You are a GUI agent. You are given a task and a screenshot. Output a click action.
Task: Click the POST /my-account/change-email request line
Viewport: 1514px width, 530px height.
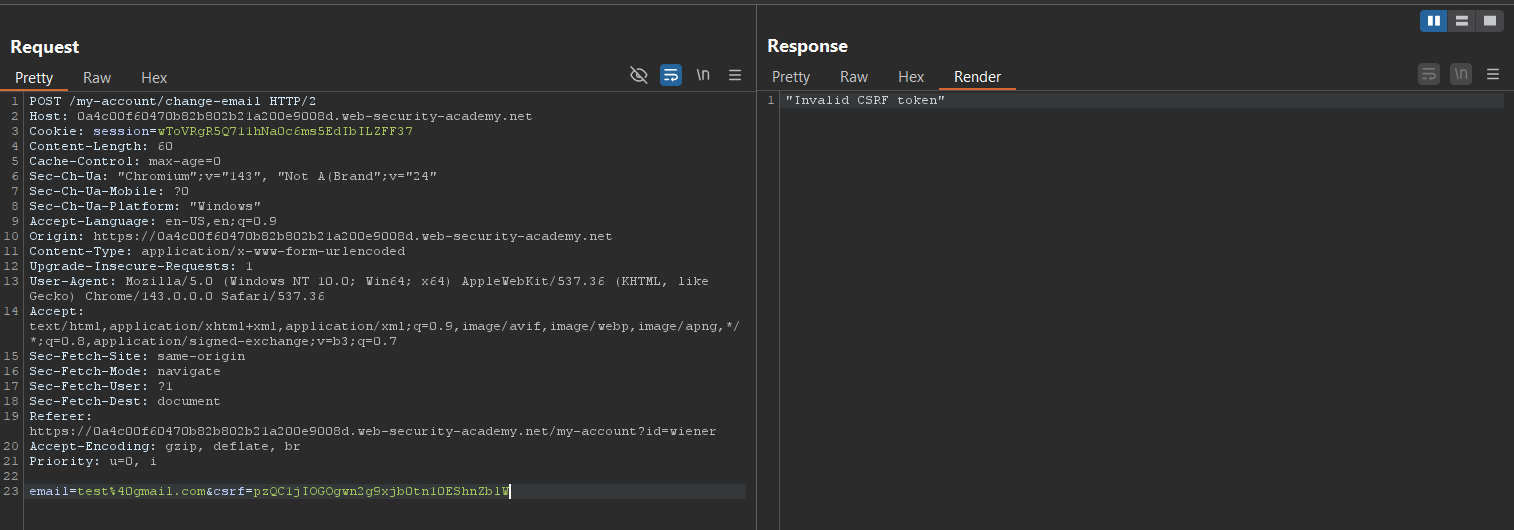coord(173,101)
